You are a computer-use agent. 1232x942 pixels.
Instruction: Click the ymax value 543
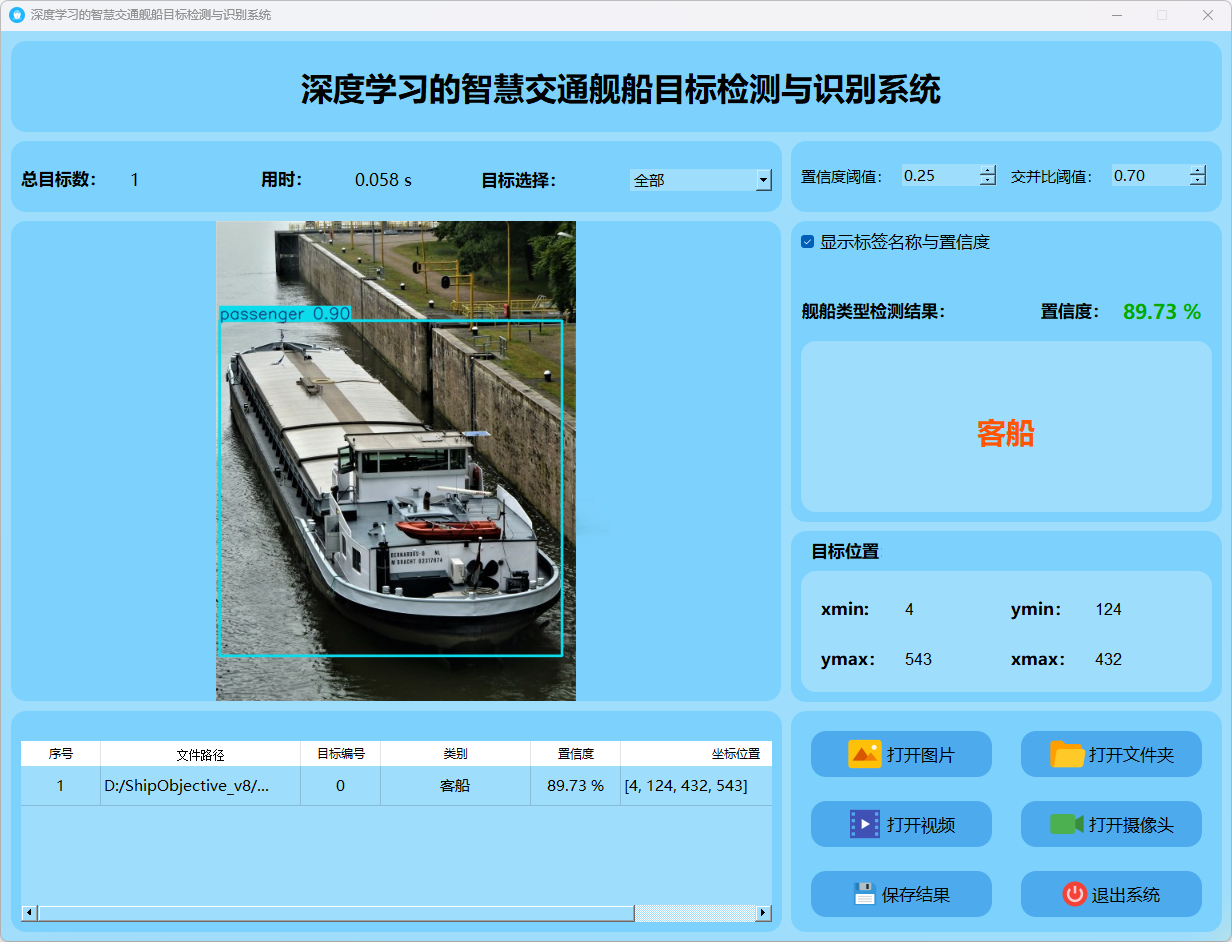pos(918,659)
